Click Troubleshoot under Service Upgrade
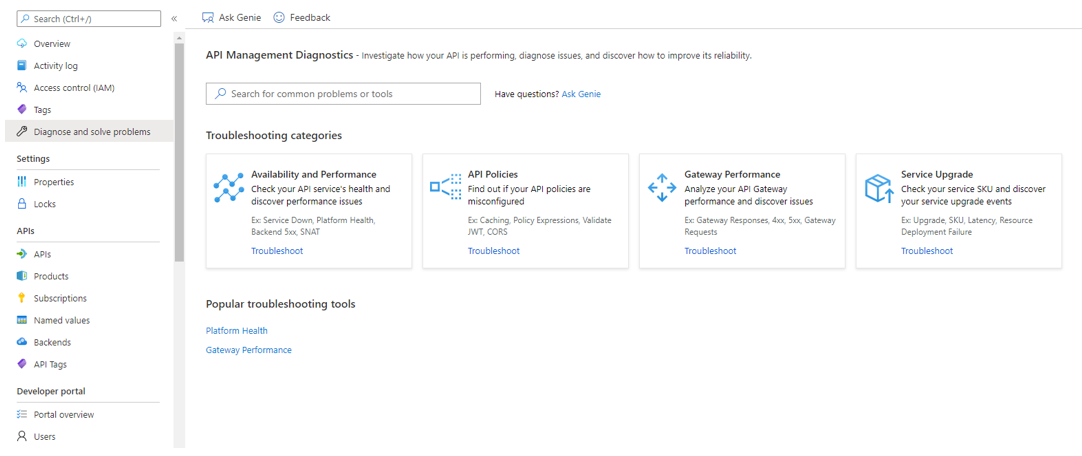Viewport: 1082px width, 456px height. (x=927, y=251)
